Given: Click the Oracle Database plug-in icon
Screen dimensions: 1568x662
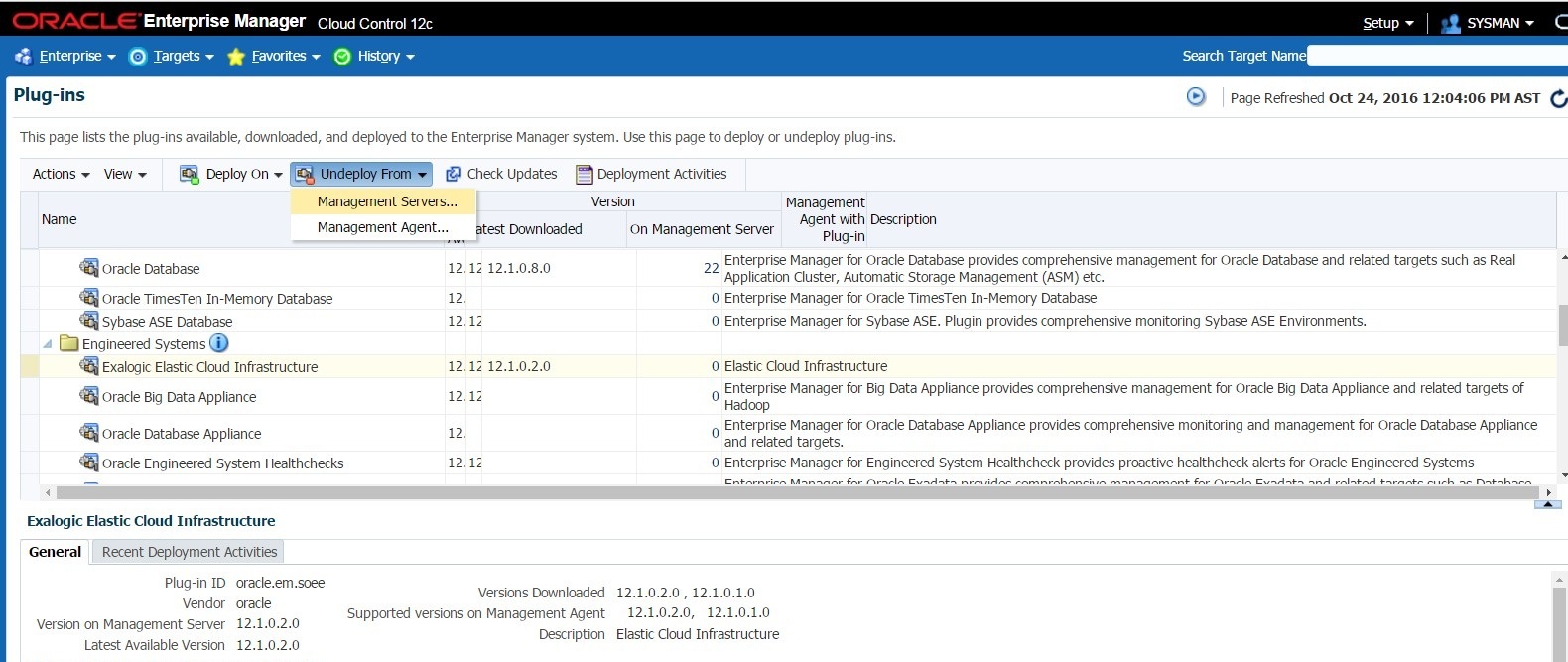Looking at the screenshot, I should click(89, 268).
